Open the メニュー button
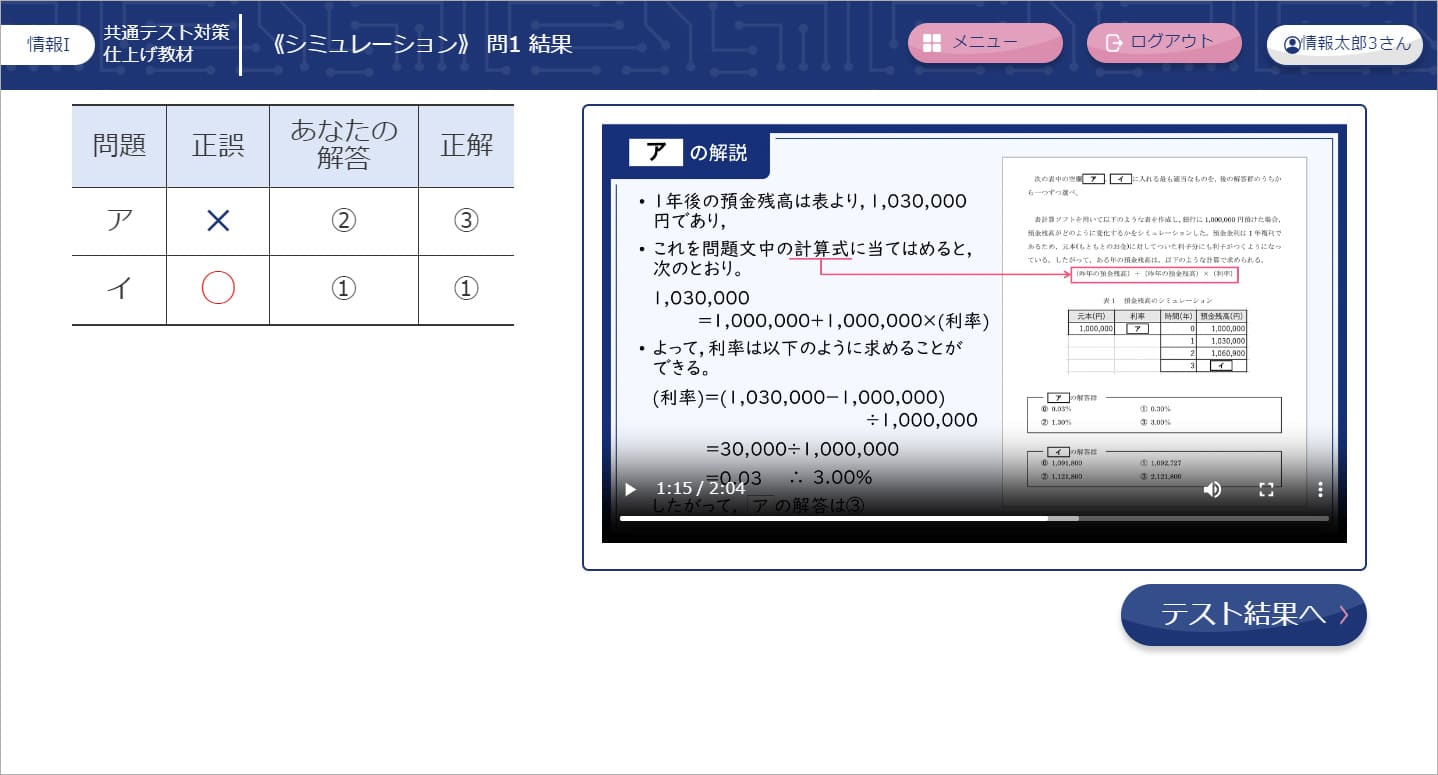1438x775 pixels. click(x=985, y=43)
